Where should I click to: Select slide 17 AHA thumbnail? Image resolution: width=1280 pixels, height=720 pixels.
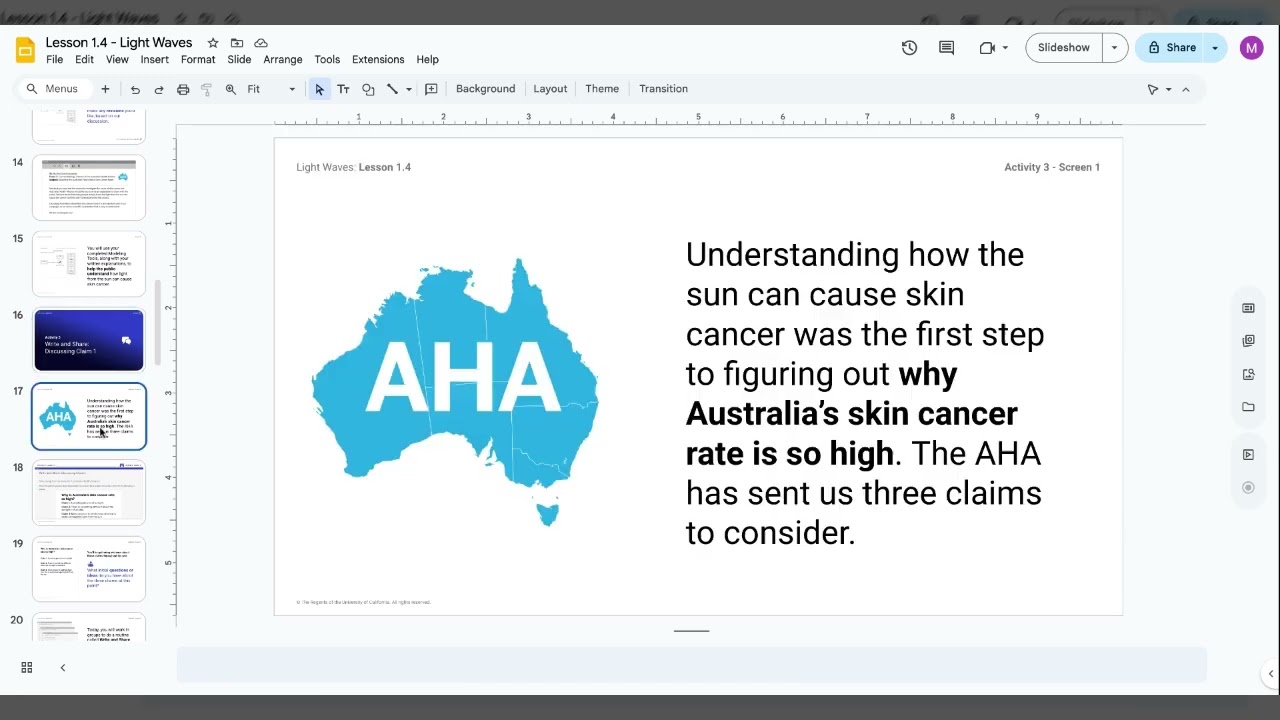click(x=89, y=416)
